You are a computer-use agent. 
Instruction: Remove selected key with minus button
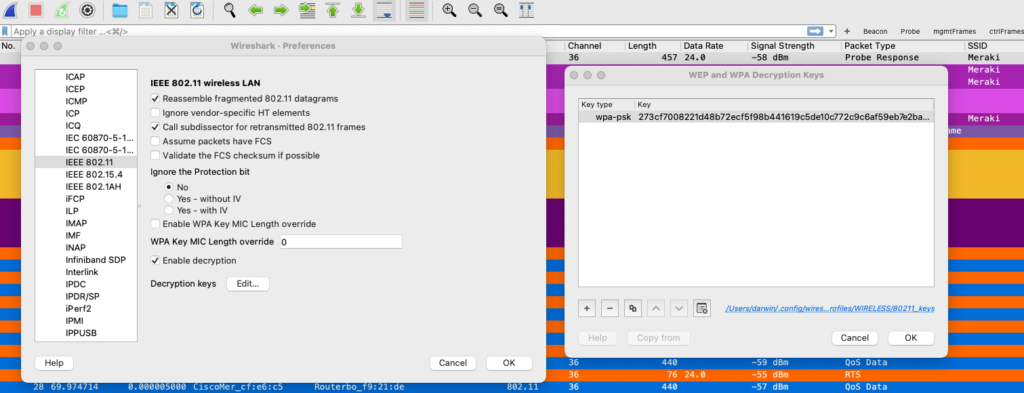point(609,308)
